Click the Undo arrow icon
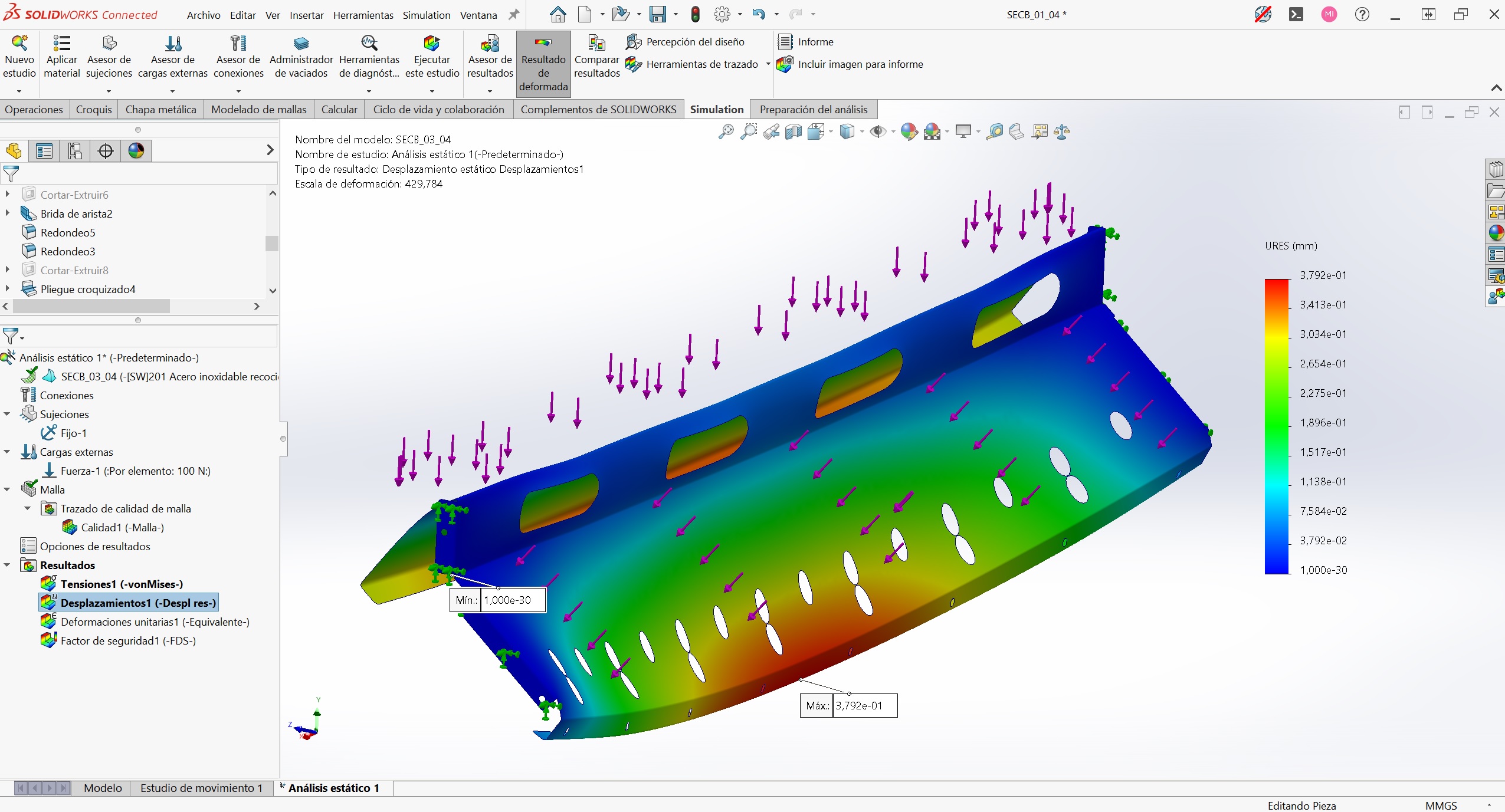This screenshot has height=812, width=1505. tap(759, 14)
